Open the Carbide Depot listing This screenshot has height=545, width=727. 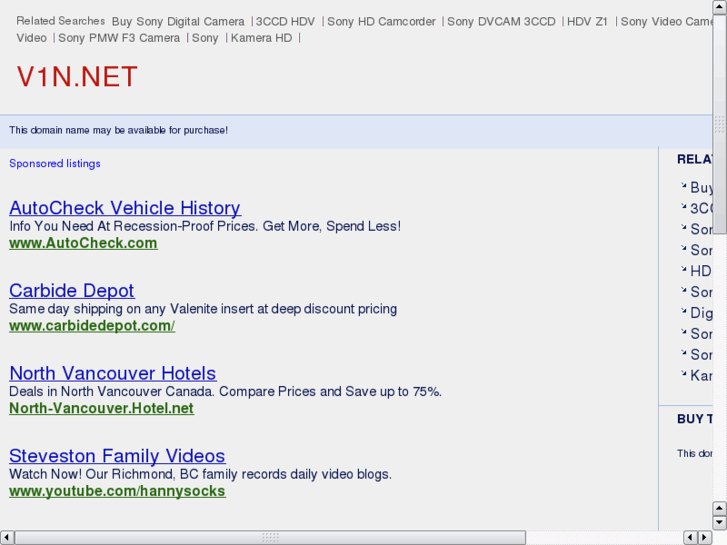pyautogui.click(x=72, y=291)
